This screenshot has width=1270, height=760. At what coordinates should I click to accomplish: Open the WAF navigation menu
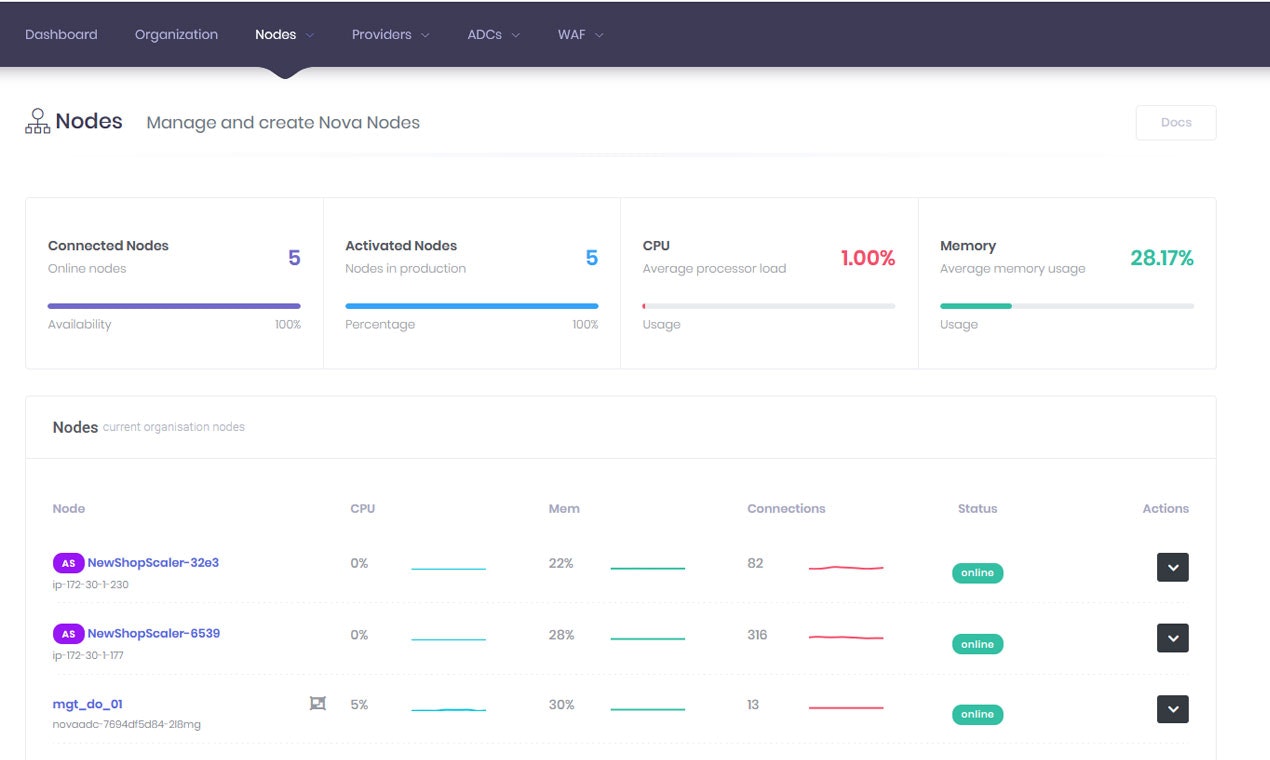click(x=580, y=34)
